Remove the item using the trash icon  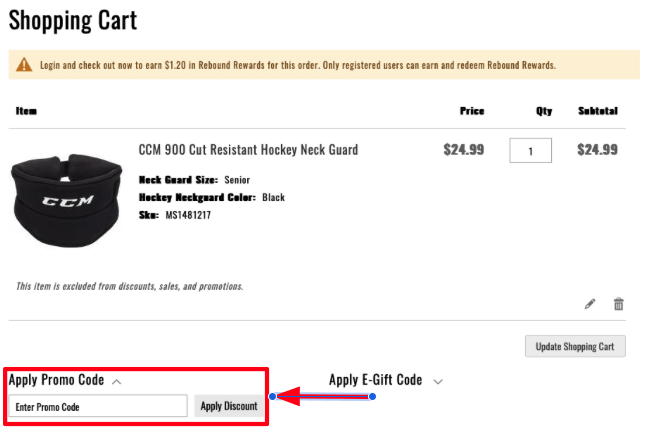pos(618,304)
